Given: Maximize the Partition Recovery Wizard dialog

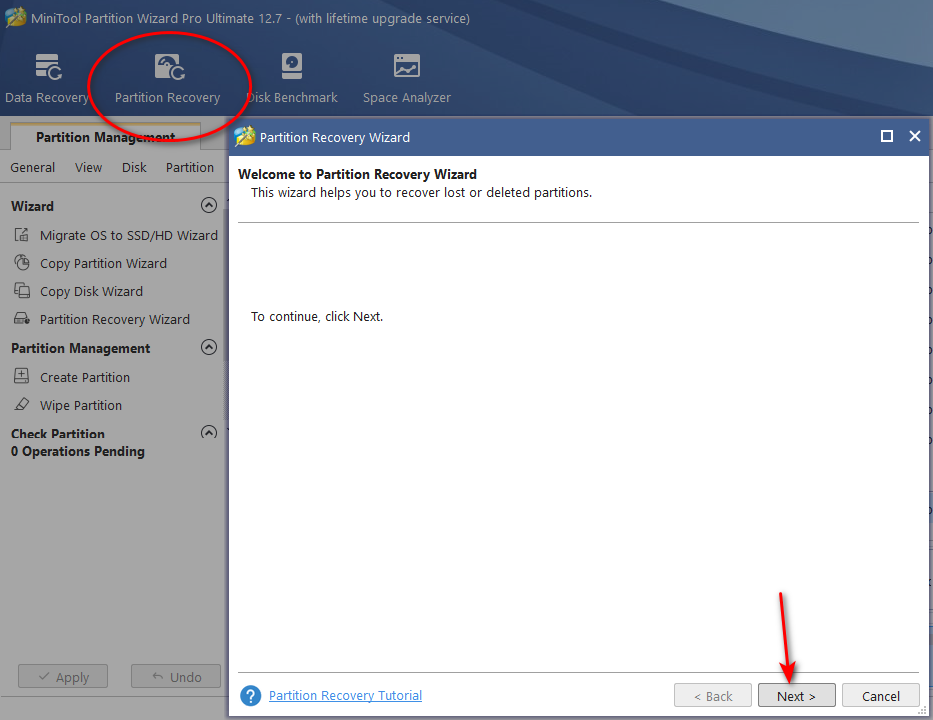Looking at the screenshot, I should pyautogui.click(x=887, y=136).
